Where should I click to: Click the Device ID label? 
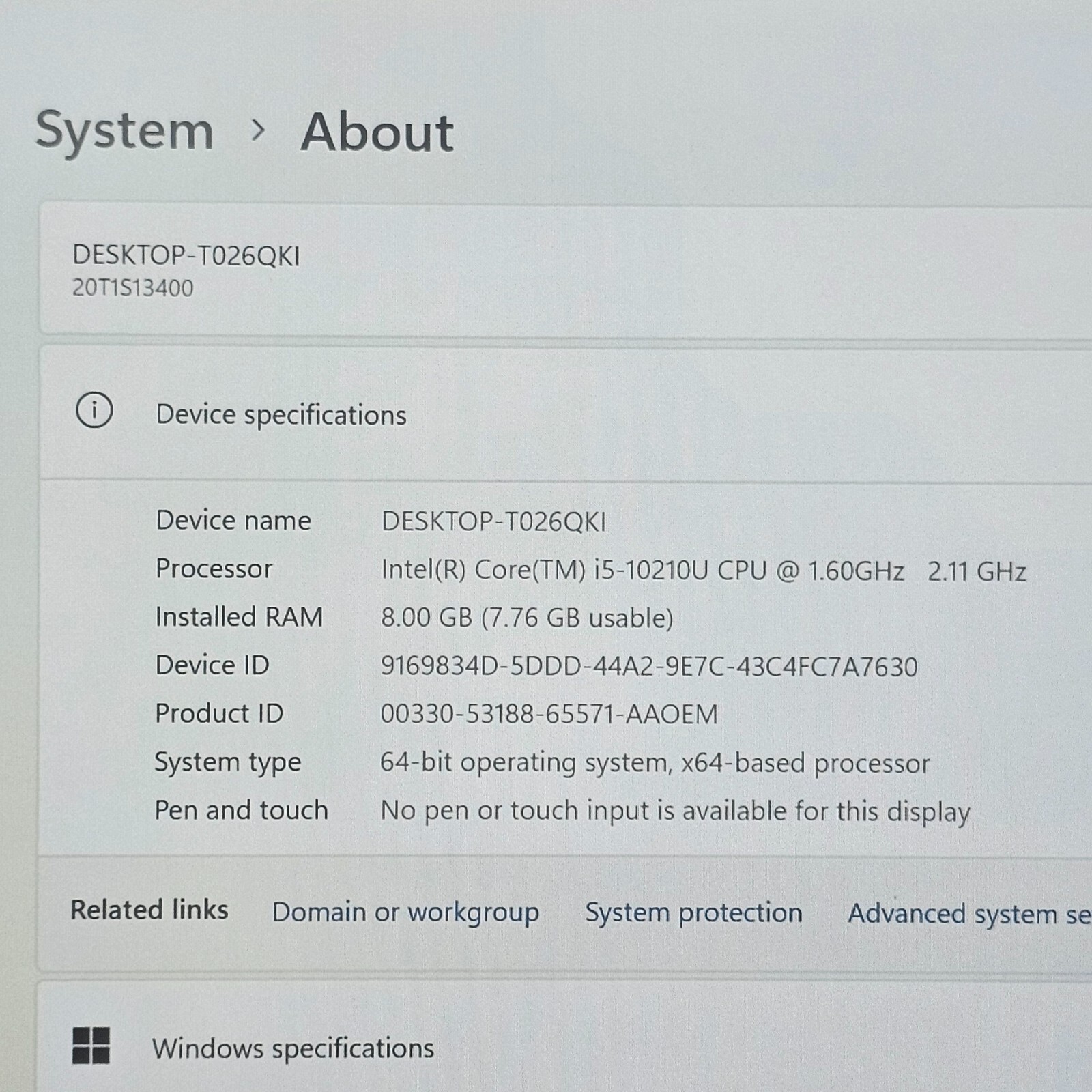pos(212,665)
